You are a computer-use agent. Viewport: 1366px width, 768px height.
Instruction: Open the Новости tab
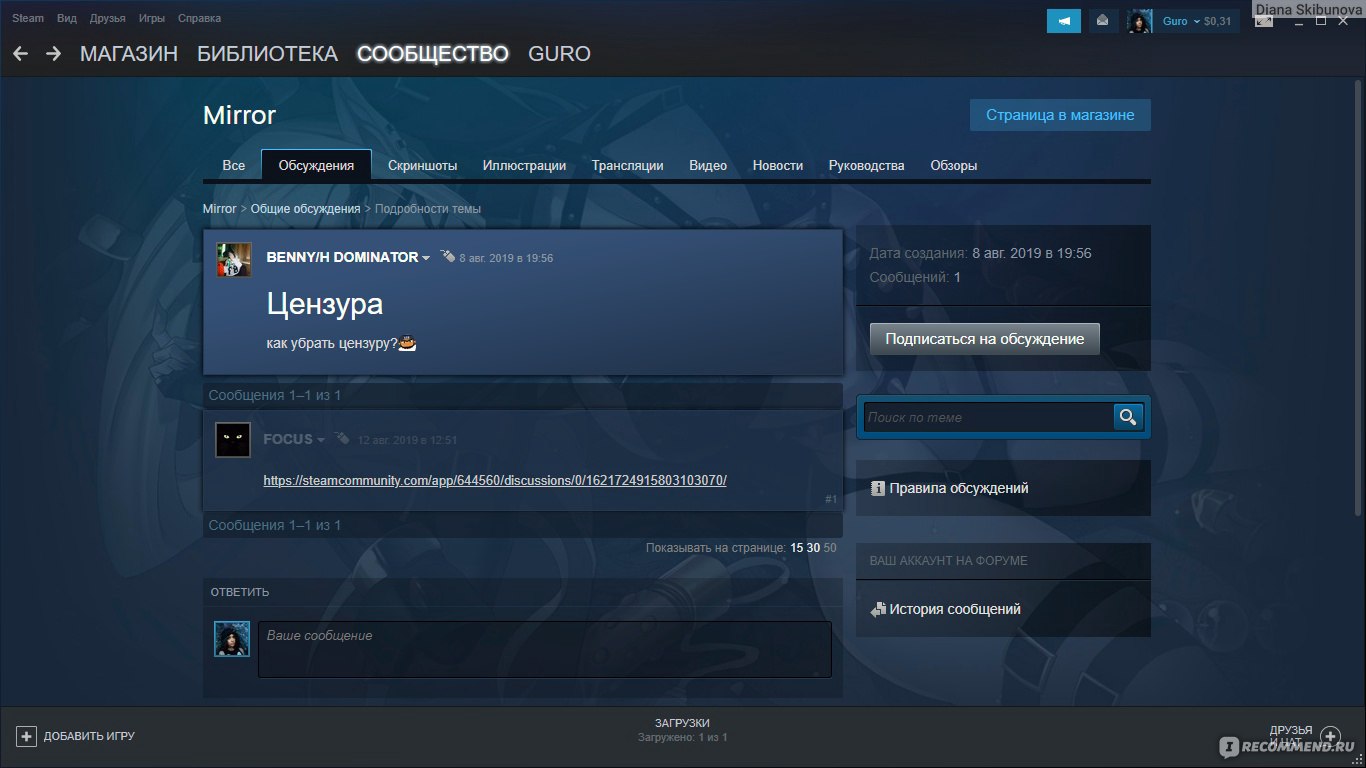tap(778, 165)
